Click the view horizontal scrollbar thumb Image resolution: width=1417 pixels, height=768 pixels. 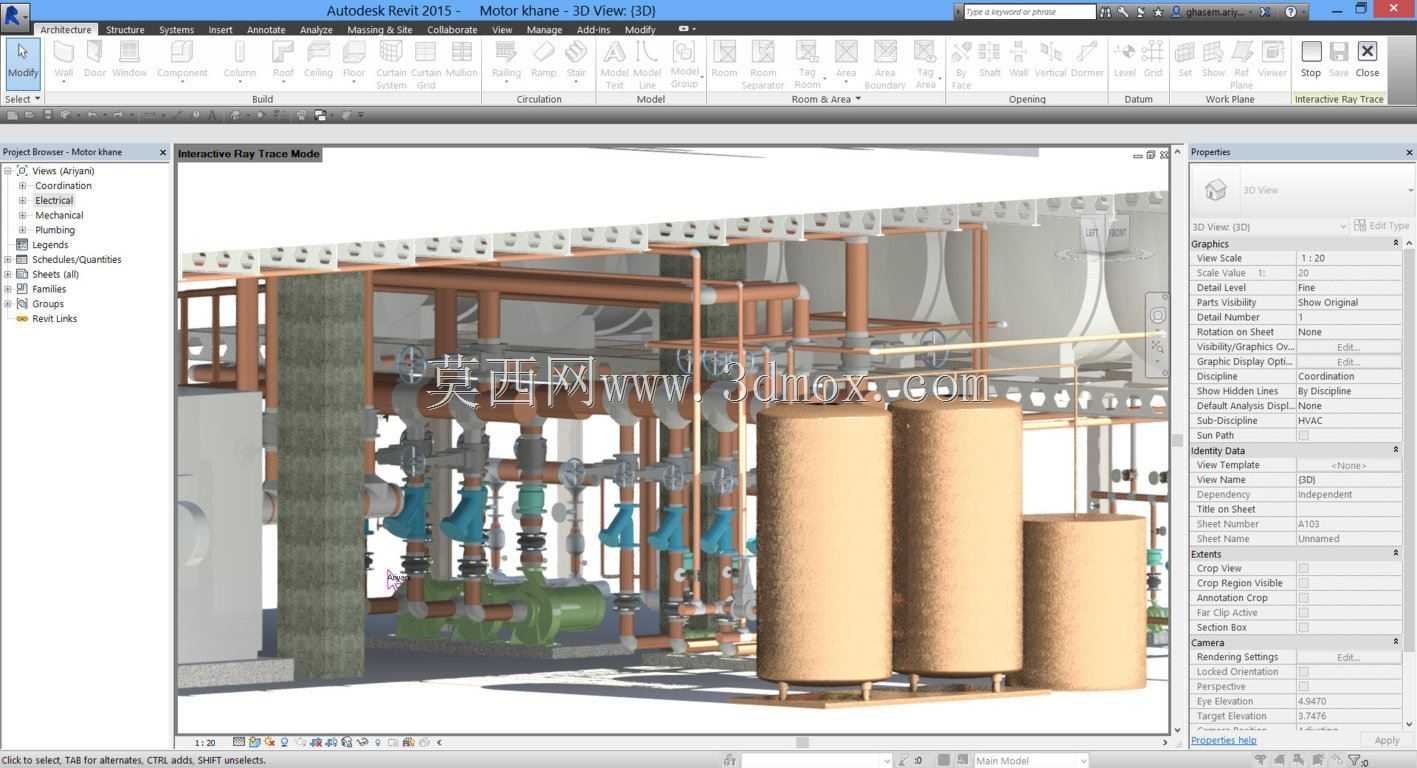pyautogui.click(x=802, y=742)
